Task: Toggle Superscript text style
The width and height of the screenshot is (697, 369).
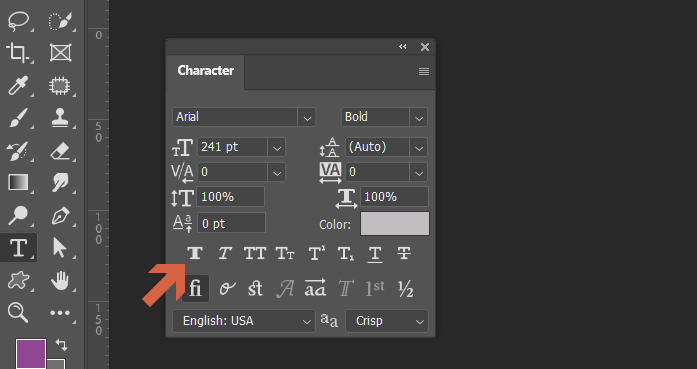Action: click(x=316, y=253)
